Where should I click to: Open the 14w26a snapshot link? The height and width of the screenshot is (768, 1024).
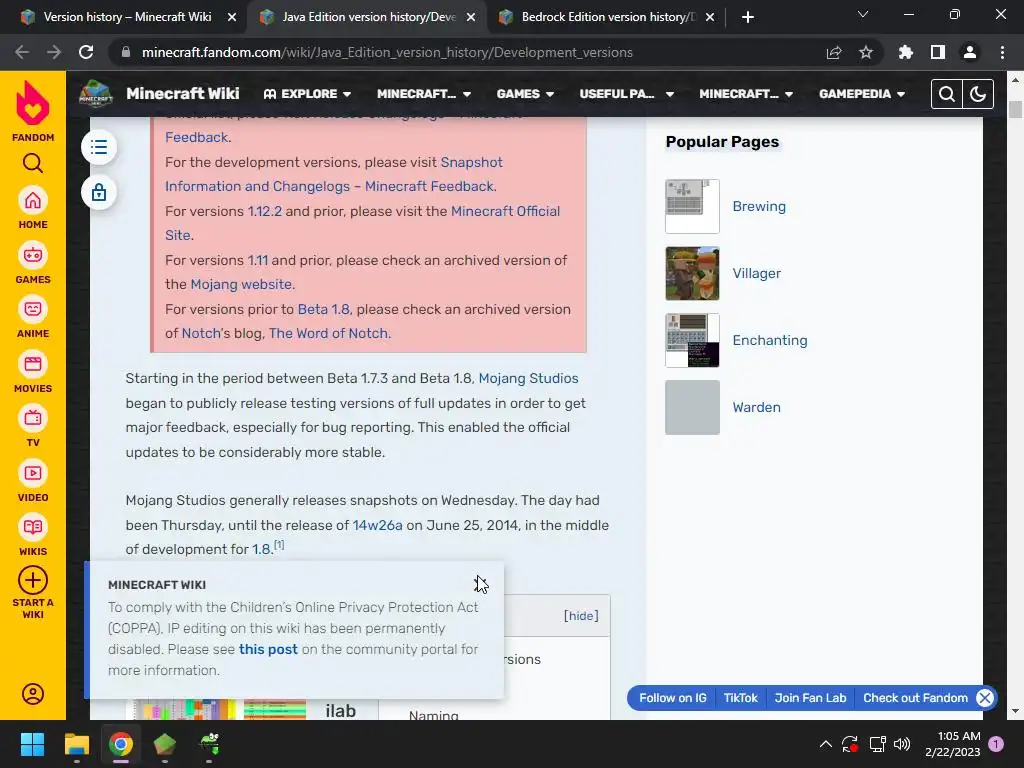point(377,525)
